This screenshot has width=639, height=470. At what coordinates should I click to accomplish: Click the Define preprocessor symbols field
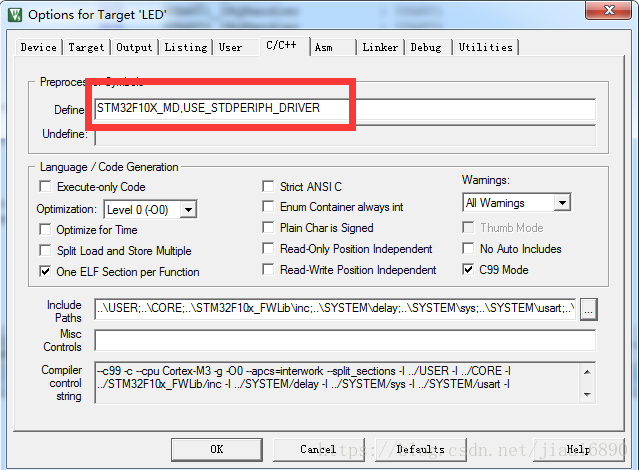[345, 109]
